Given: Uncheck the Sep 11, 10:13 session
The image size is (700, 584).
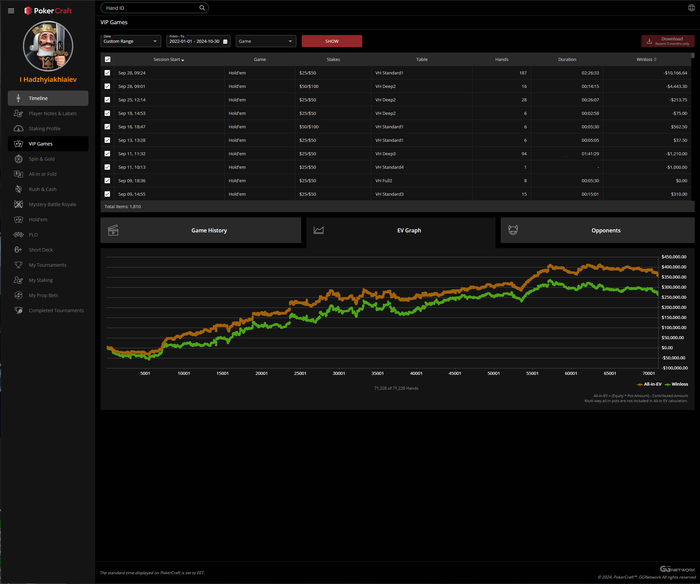Looking at the screenshot, I should (108, 167).
